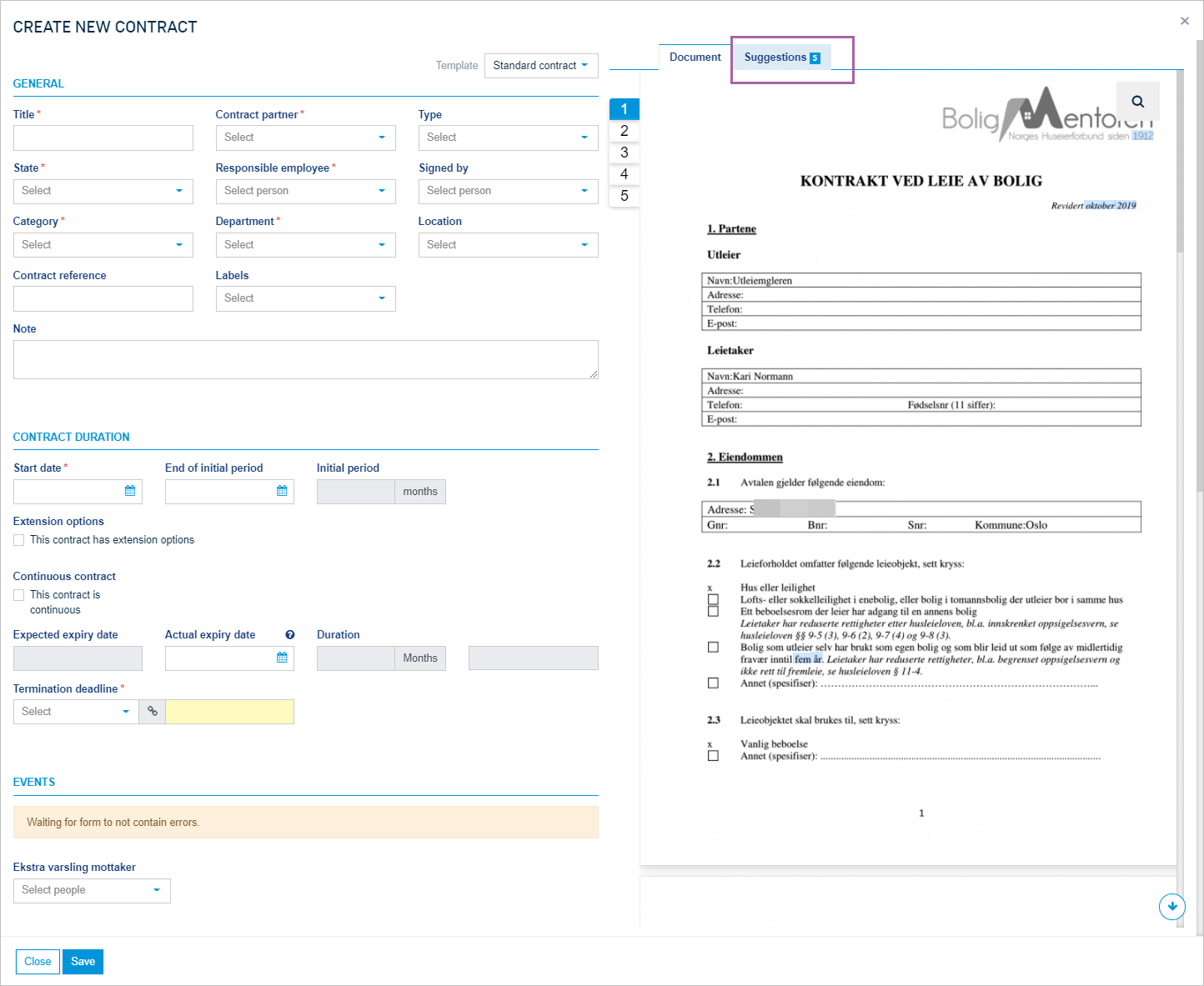The width and height of the screenshot is (1204, 986).
Task: Choose a Responsible employee from dropdown
Action: [305, 191]
